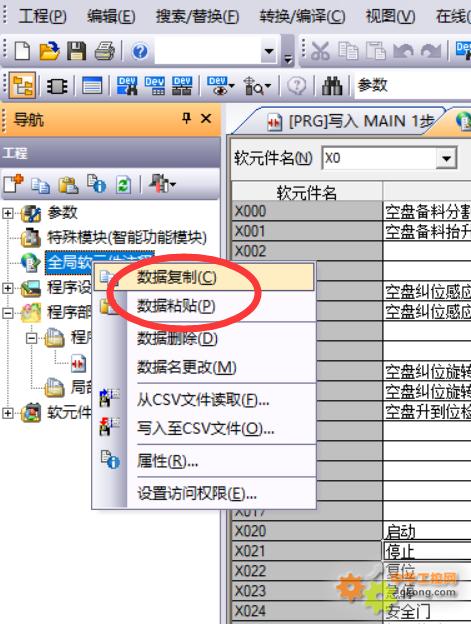Image resolution: width=471 pixels, height=624 pixels.
Task: Toggle the navigation tree view icon
Action: 23,85
